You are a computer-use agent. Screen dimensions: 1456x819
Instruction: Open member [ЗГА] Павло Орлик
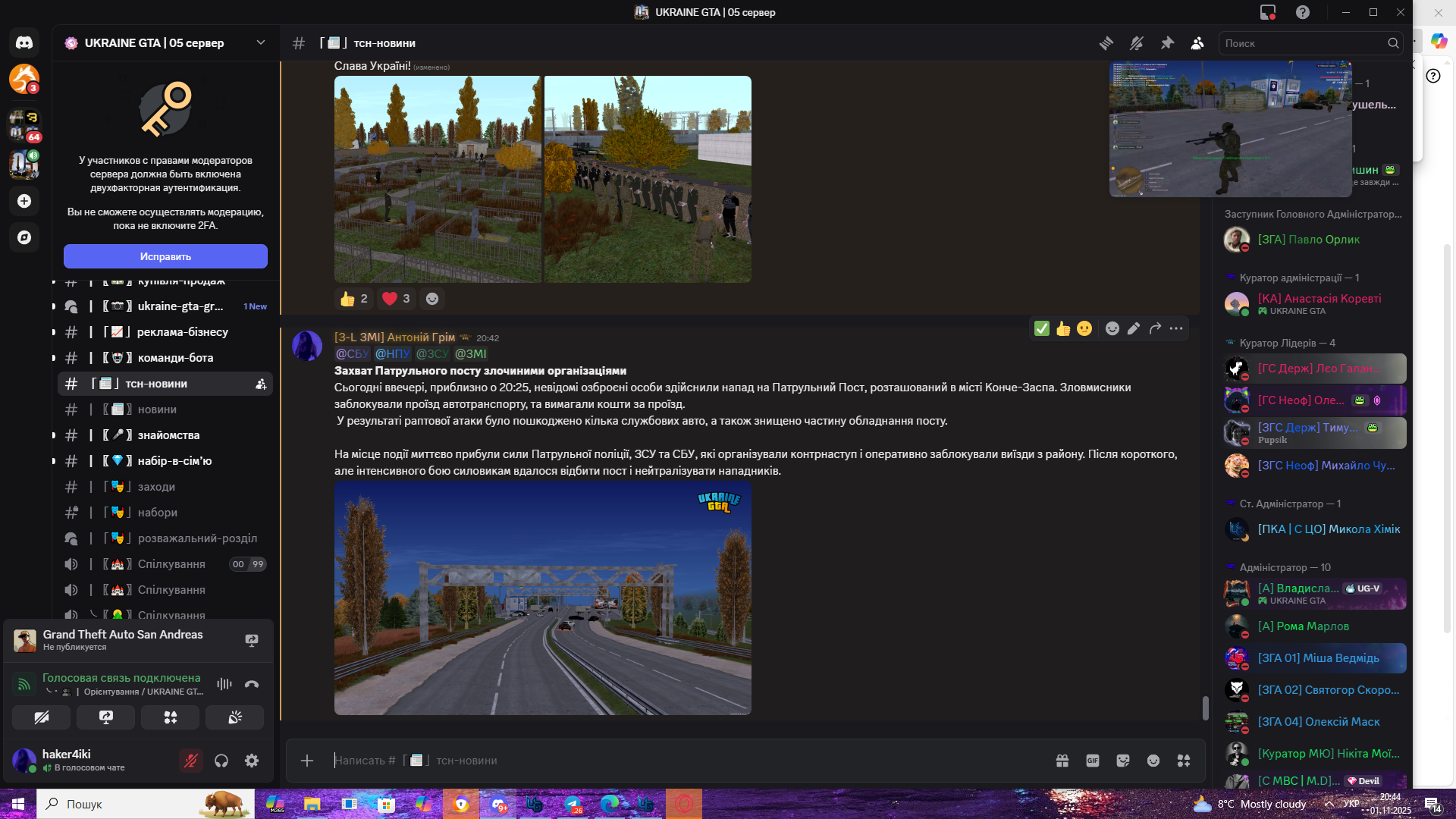[1314, 240]
